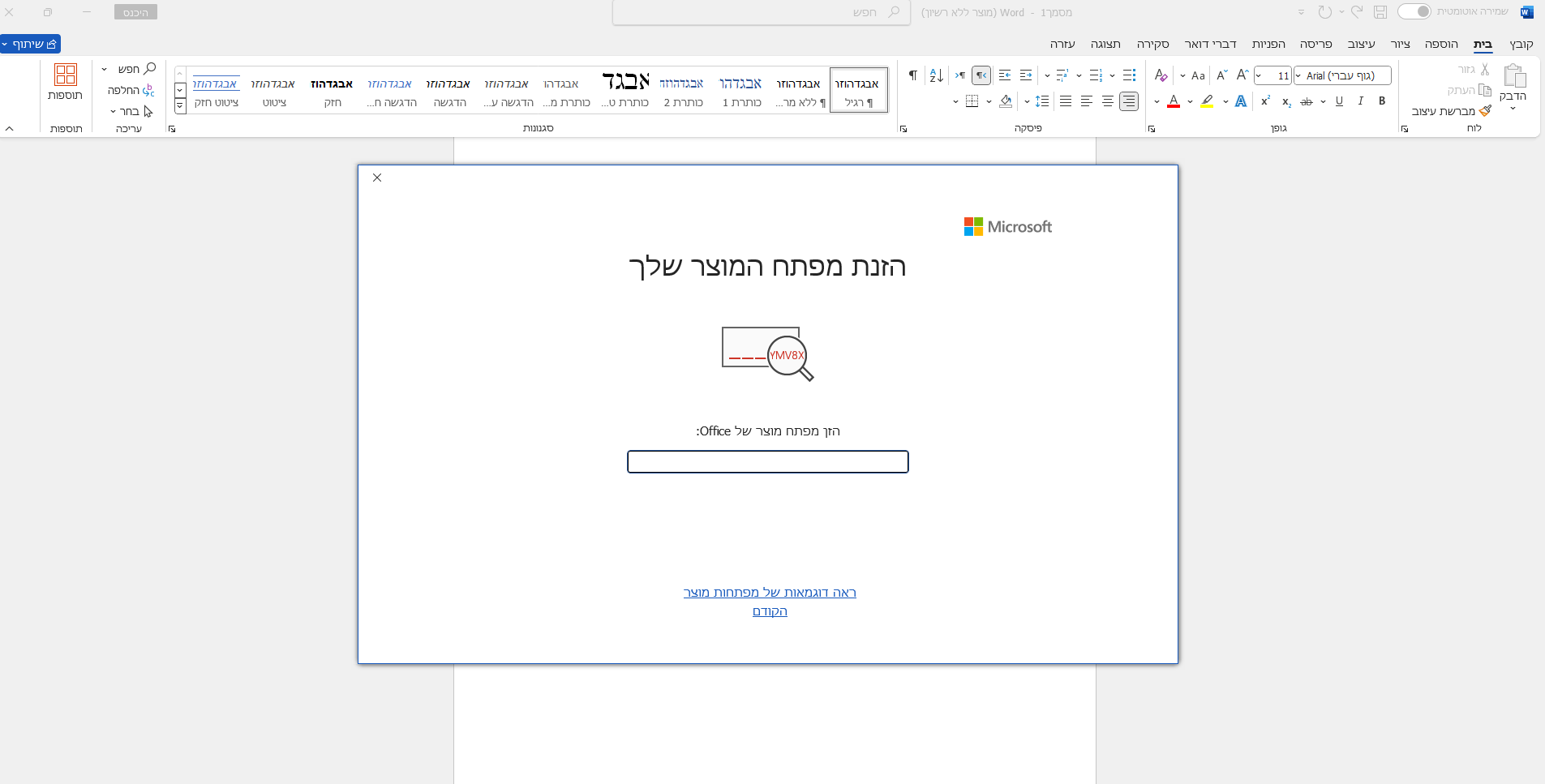
Task: Click the Shading paint bucket icon
Action: tap(1006, 101)
